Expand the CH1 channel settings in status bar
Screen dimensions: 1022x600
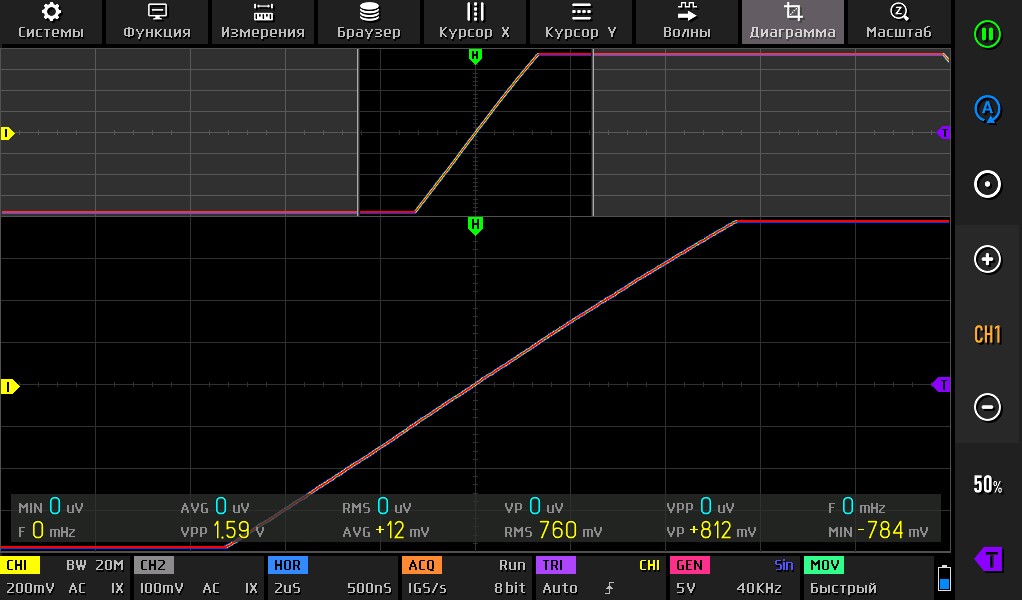(x=65, y=577)
